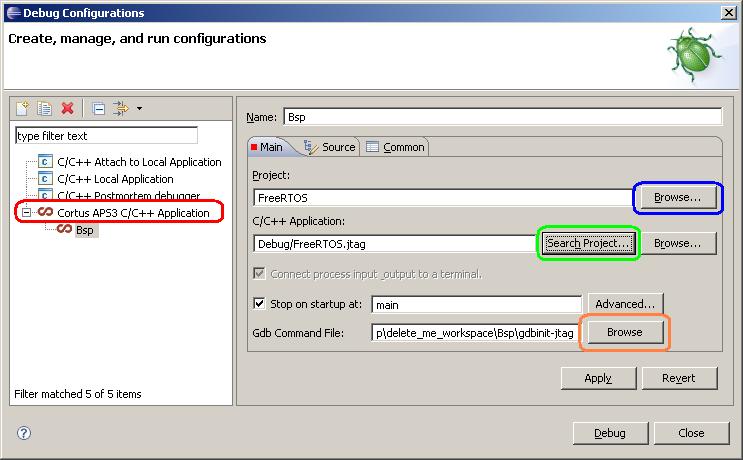Collapse the Cortus APS3 C/C++ Application node
Screen dimensions: 743x460
[x=27, y=212]
